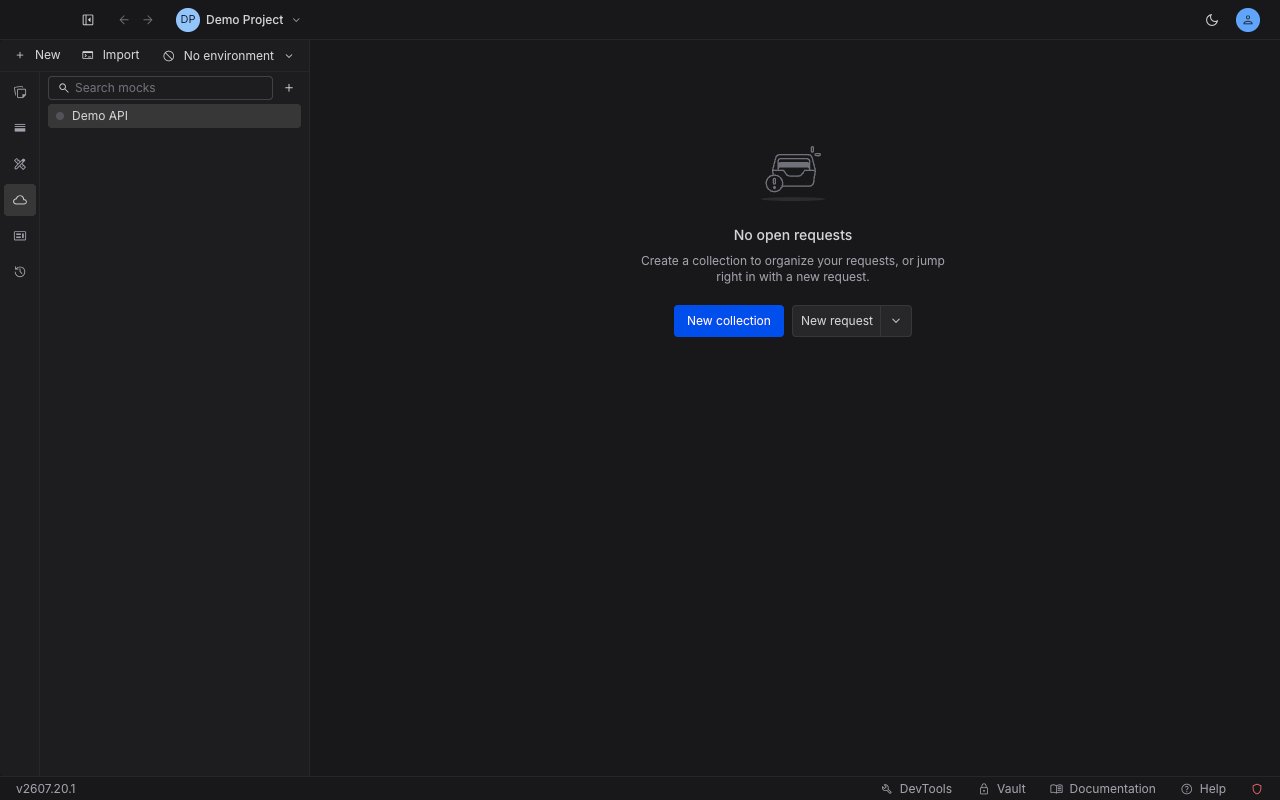1280x800 pixels.
Task: Open the Demo Project workspace switcher
Action: [x=239, y=20]
